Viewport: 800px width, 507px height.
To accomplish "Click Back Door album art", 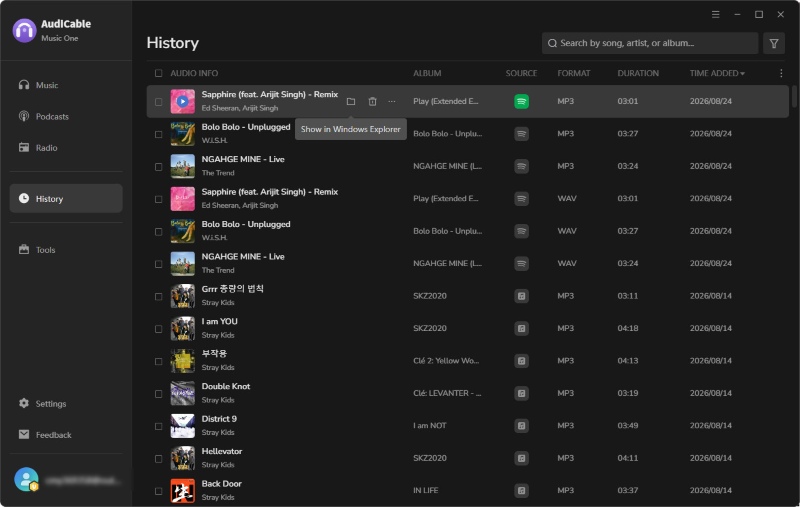I will 182,491.
